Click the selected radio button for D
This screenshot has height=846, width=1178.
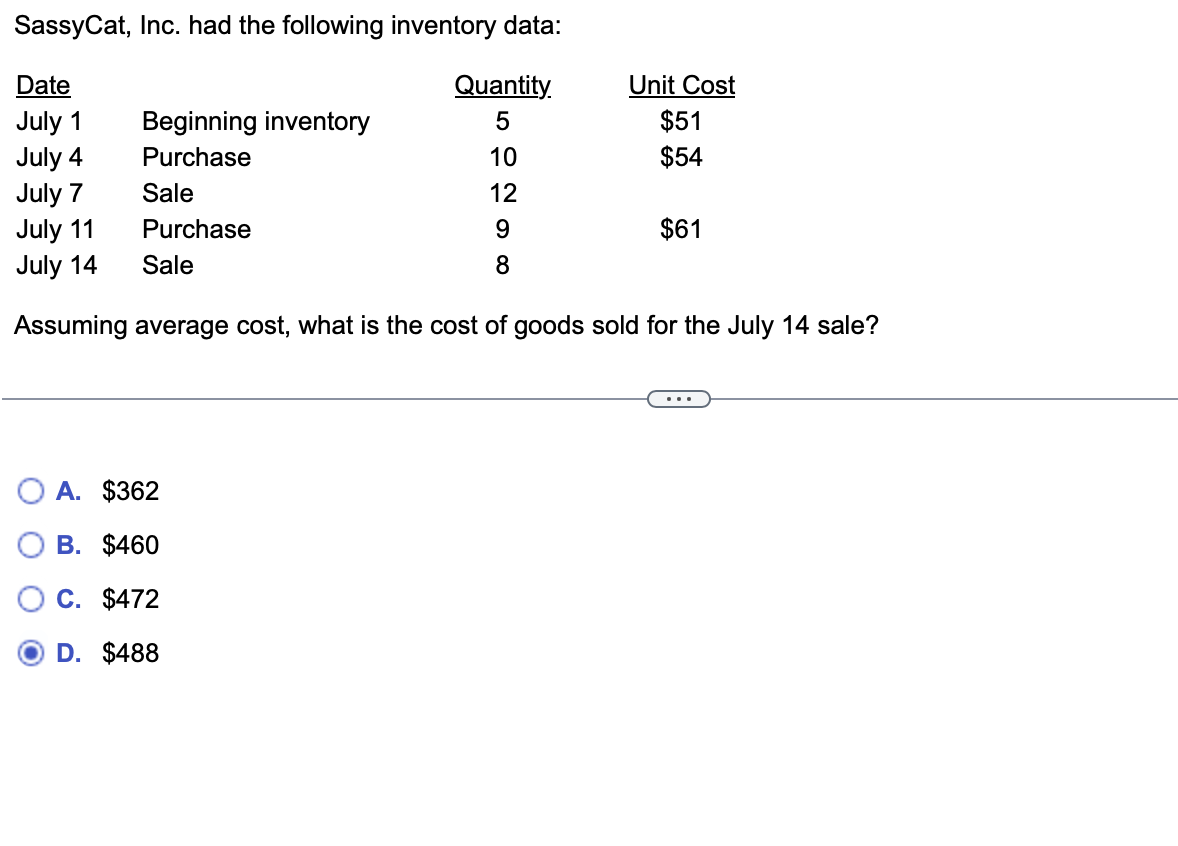pyautogui.click(x=31, y=652)
